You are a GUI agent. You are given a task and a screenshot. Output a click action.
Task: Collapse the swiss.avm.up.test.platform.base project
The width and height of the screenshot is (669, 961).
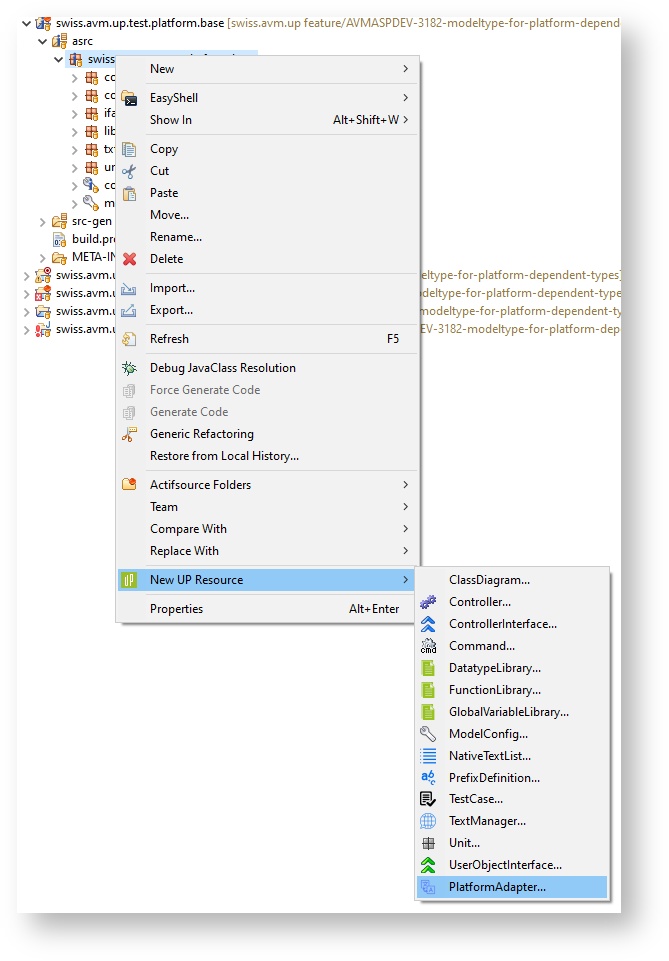(x=26, y=23)
